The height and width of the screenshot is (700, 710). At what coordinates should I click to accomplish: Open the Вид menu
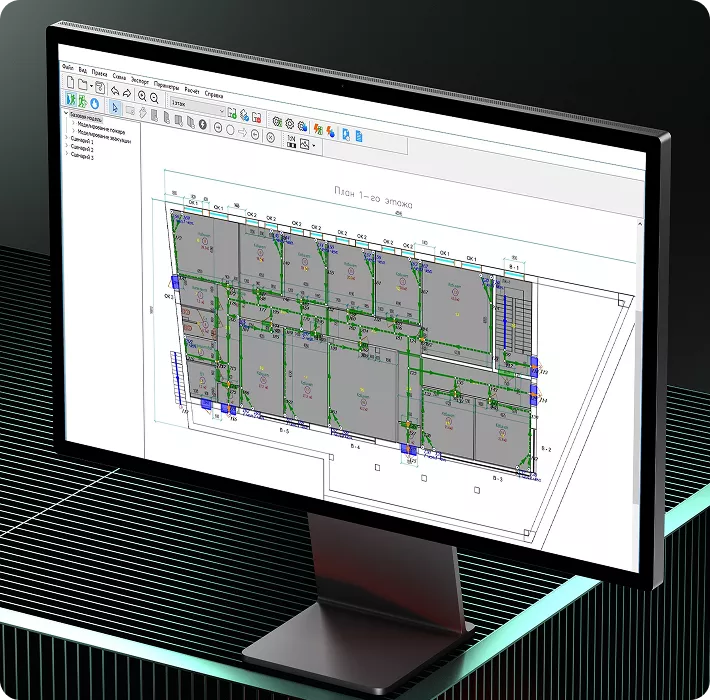(x=82, y=70)
